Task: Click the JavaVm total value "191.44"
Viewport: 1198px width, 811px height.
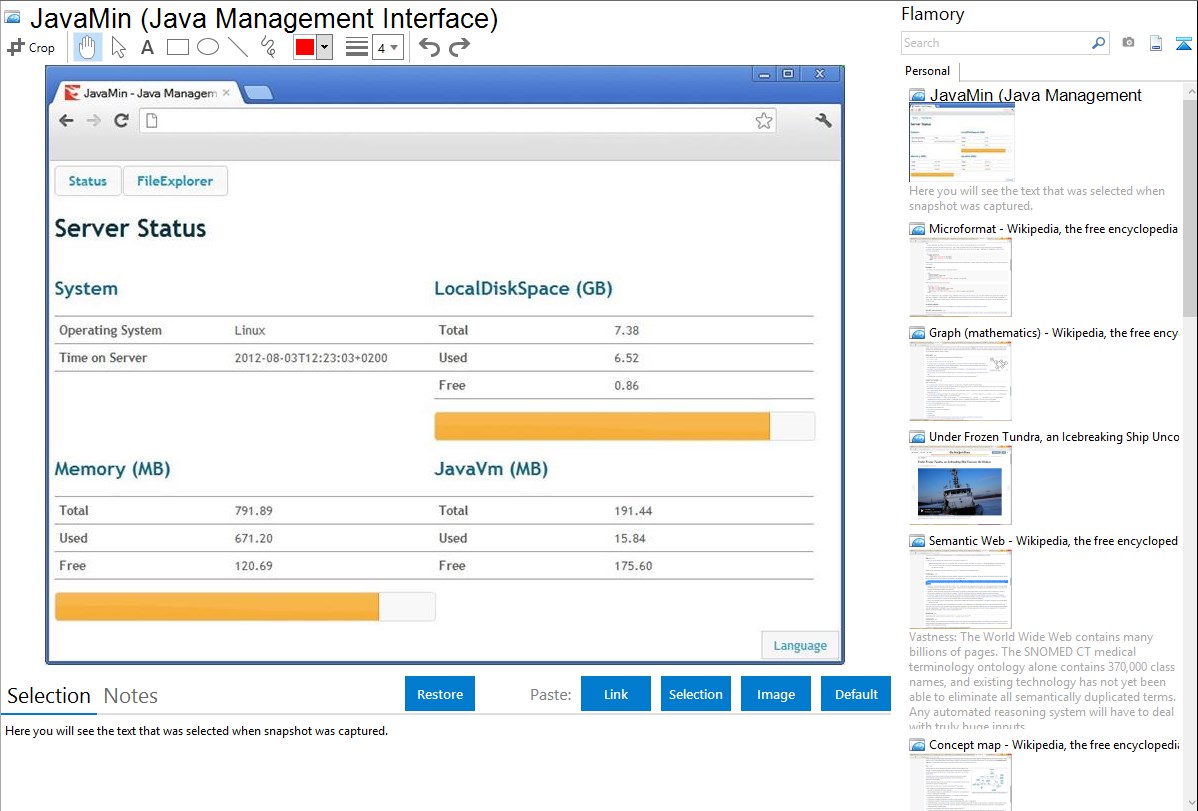Action: pyautogui.click(x=633, y=511)
